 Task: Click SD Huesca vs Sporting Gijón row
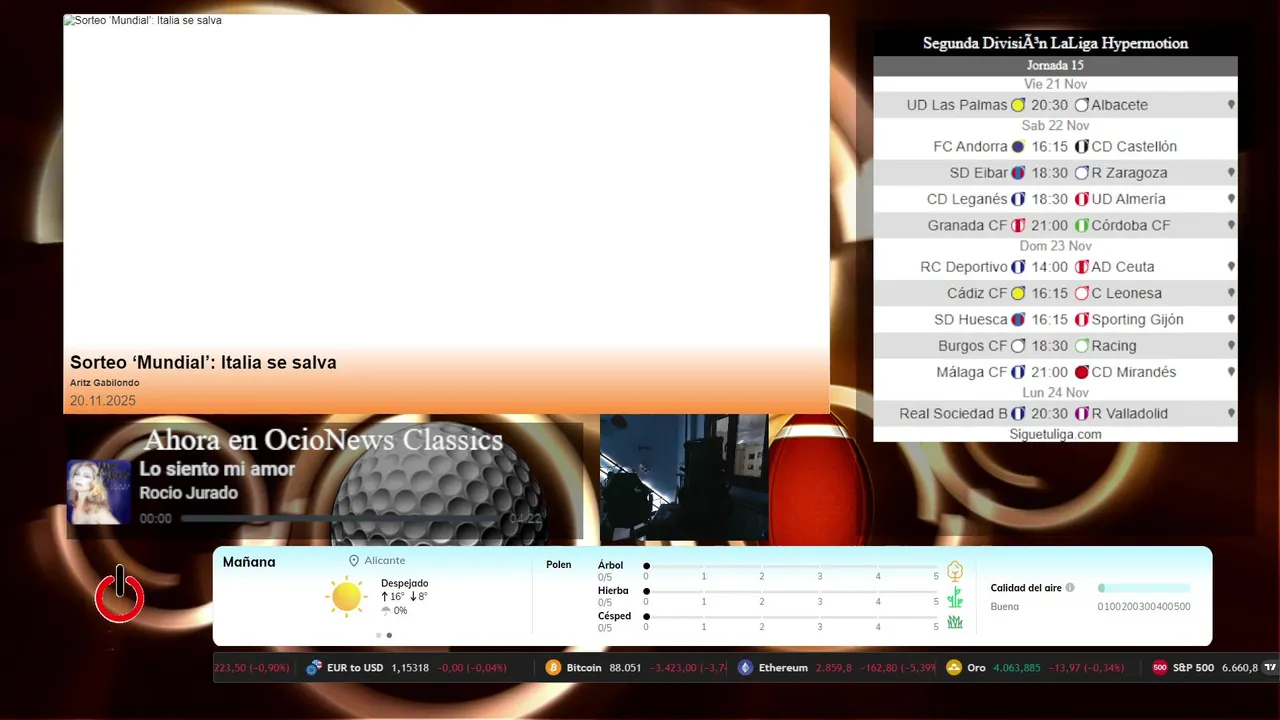[1055, 320]
